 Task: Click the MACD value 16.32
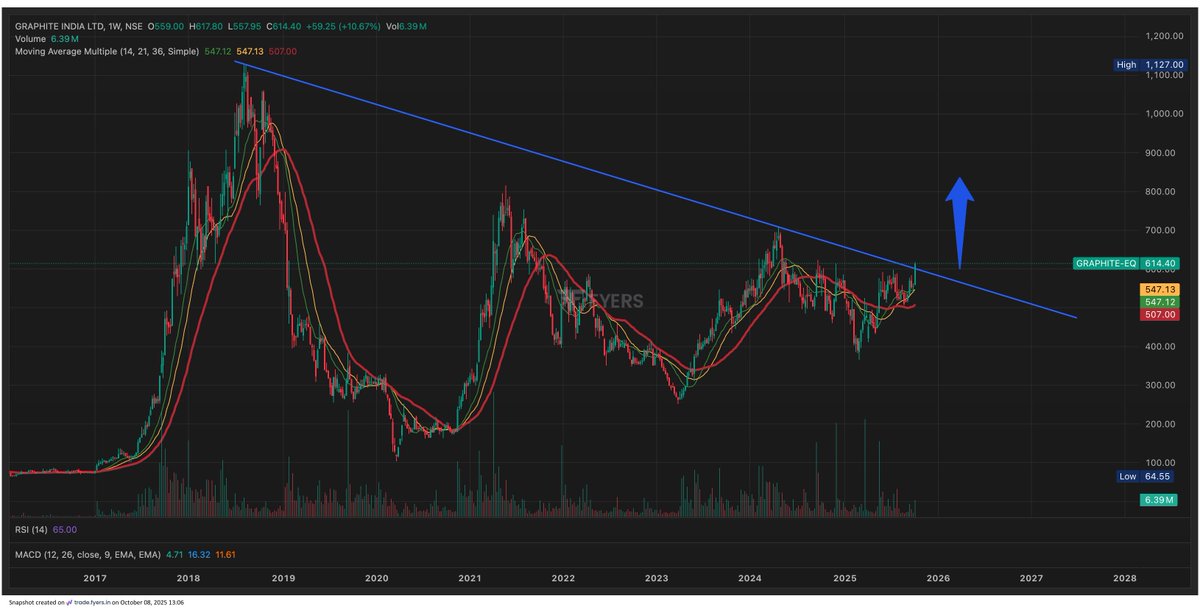(x=199, y=555)
